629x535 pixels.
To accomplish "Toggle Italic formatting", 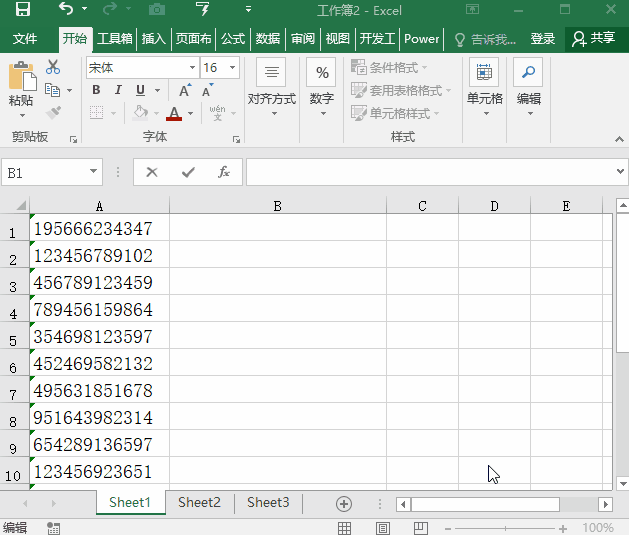I will pyautogui.click(x=118, y=90).
